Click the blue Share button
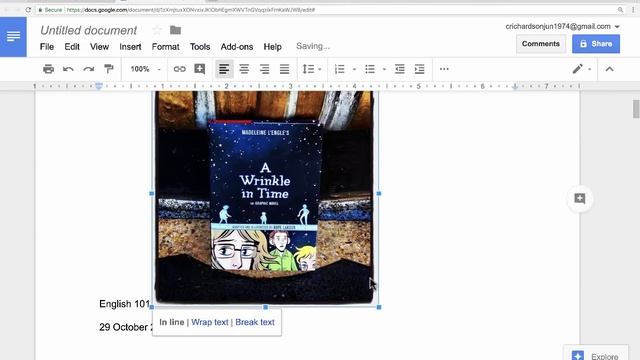Viewport: 640px width, 360px height. [596, 44]
